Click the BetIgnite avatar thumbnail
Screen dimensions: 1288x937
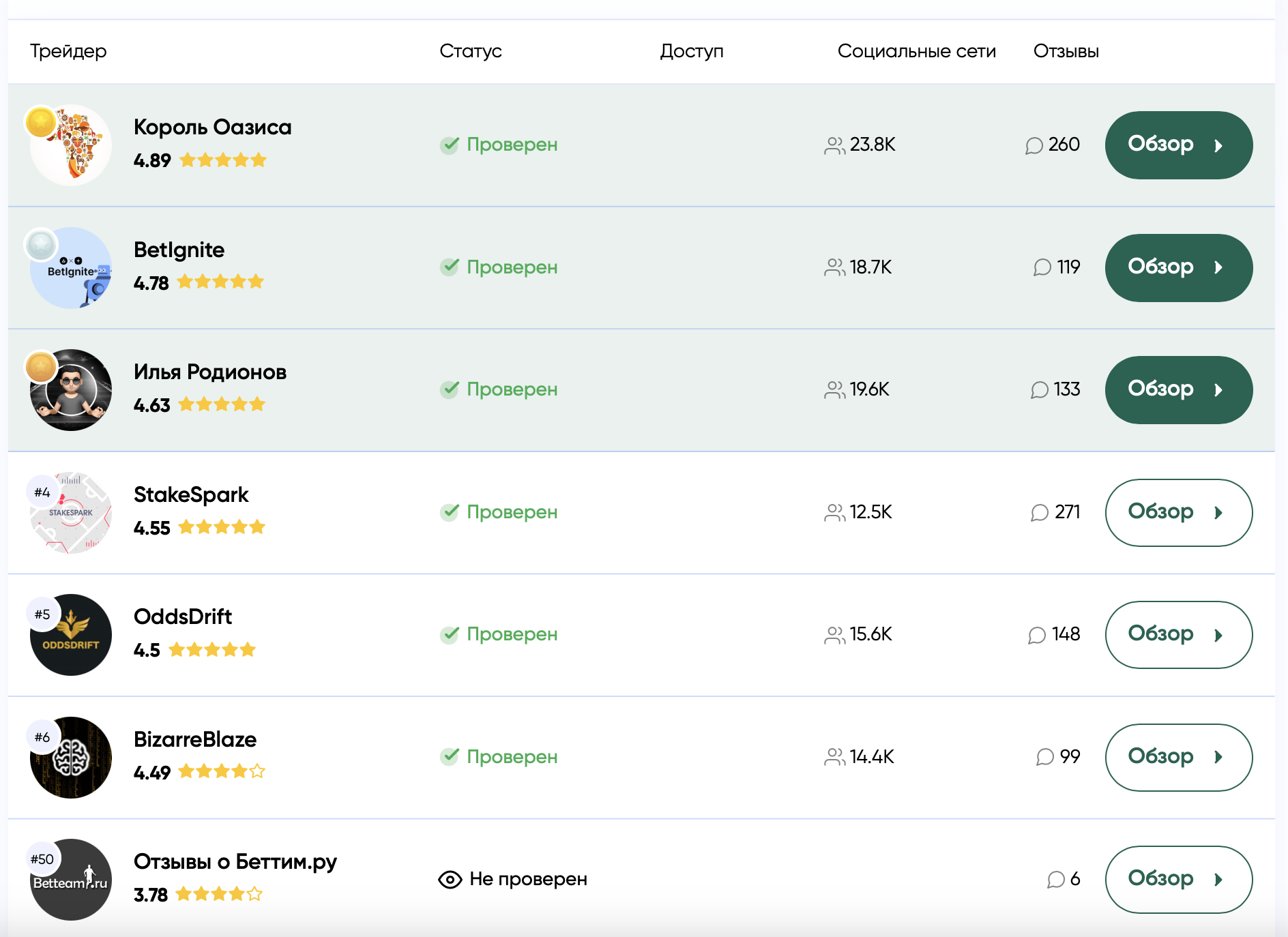71,268
